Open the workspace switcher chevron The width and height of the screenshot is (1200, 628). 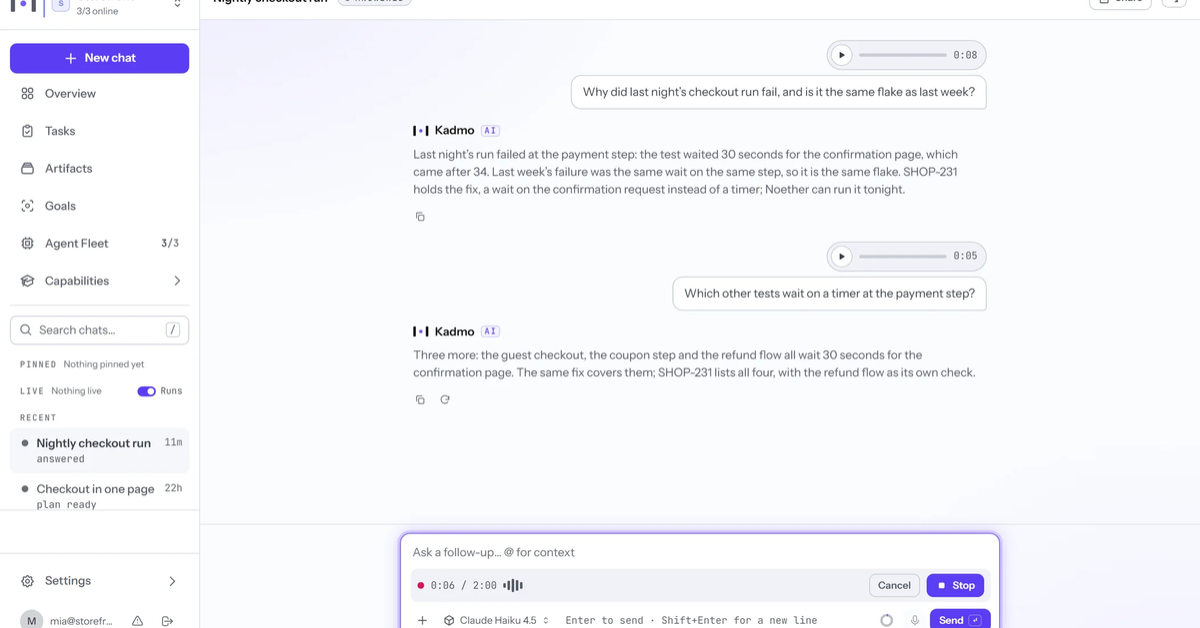point(177,4)
